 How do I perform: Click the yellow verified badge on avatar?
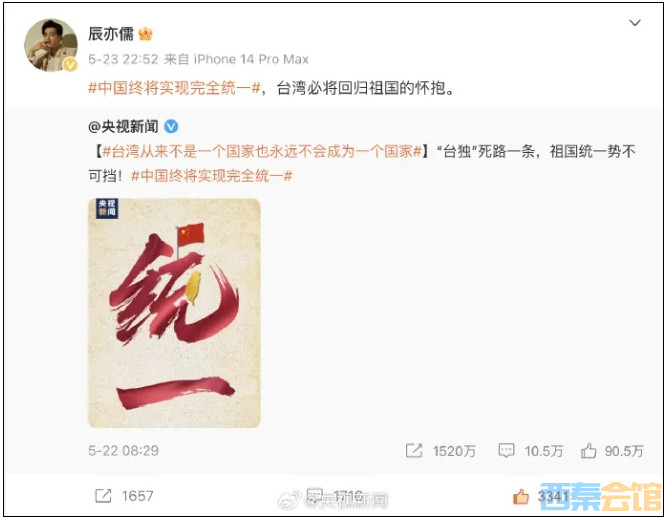70,65
